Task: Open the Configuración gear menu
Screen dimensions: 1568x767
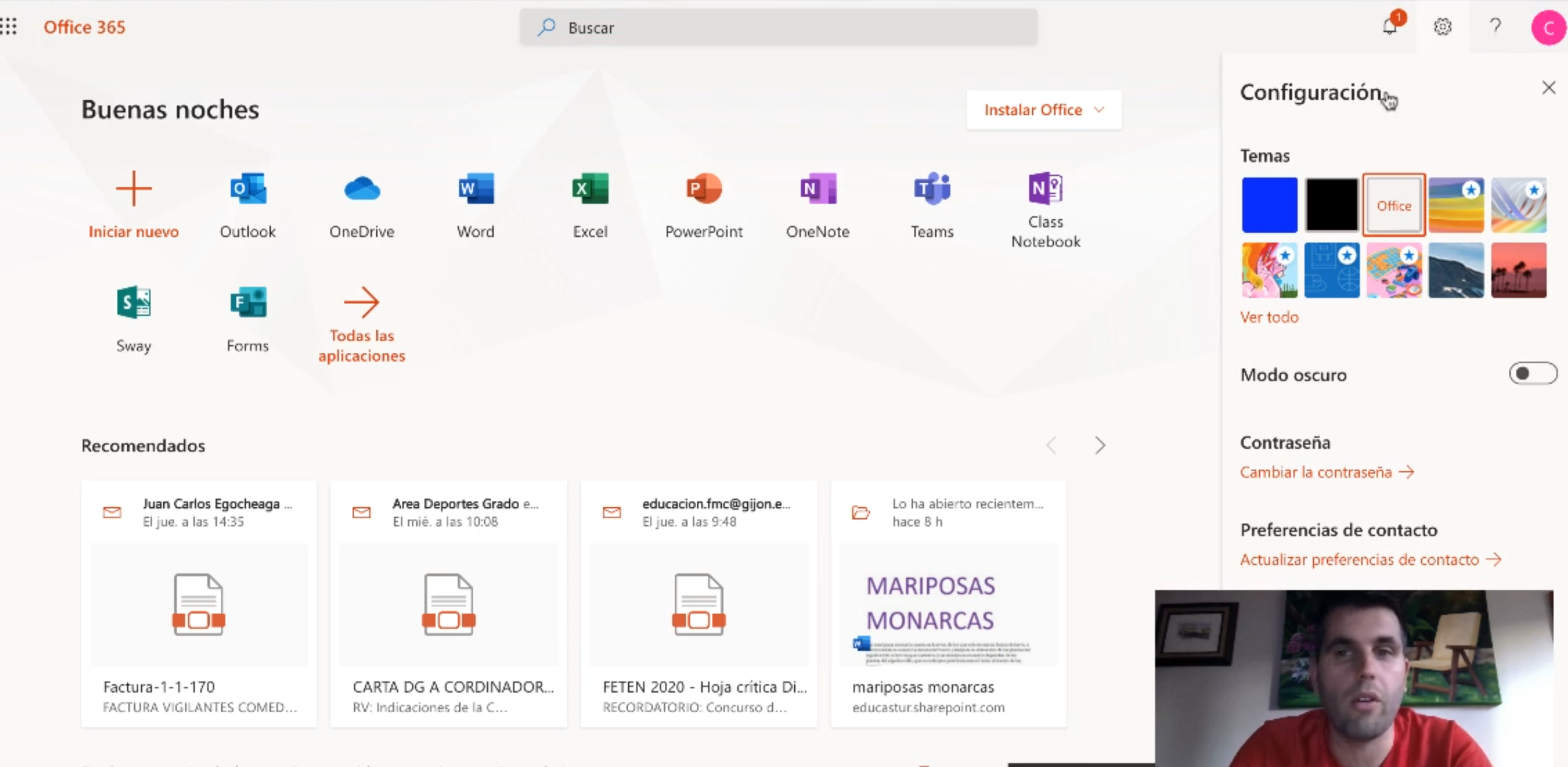Action: [1442, 27]
